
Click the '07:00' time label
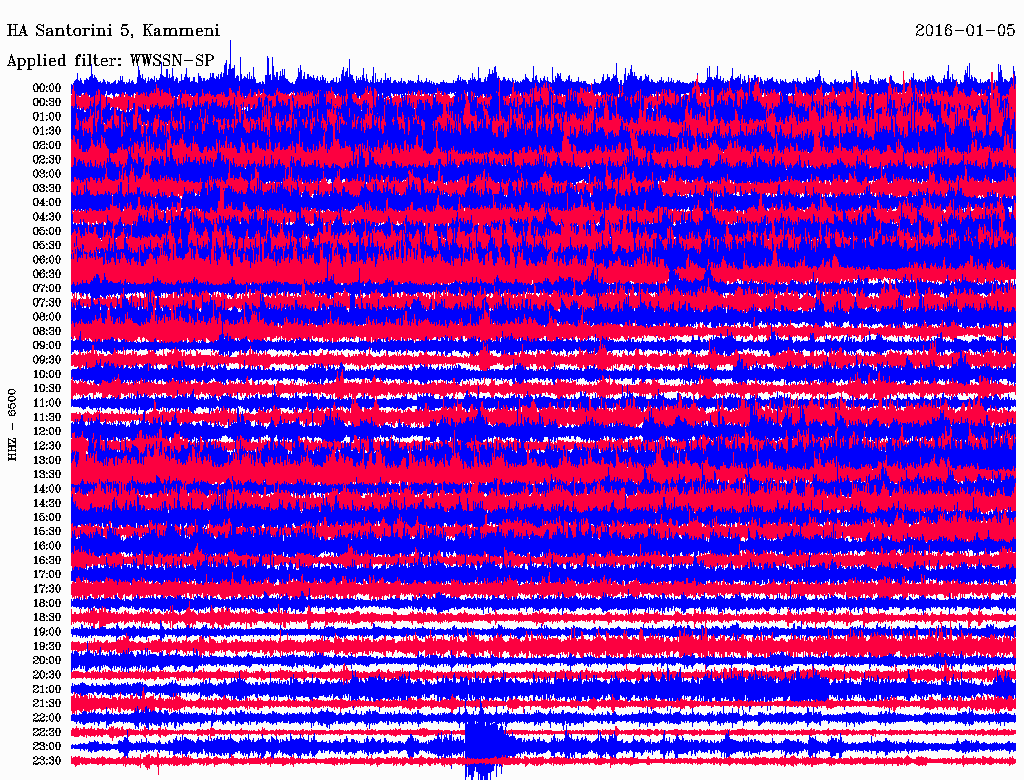coord(47,289)
